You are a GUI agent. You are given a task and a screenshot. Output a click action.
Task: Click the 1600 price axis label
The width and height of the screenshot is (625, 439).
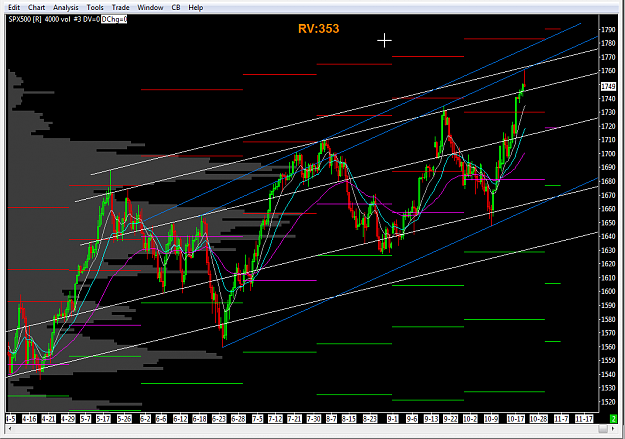pyautogui.click(x=608, y=291)
